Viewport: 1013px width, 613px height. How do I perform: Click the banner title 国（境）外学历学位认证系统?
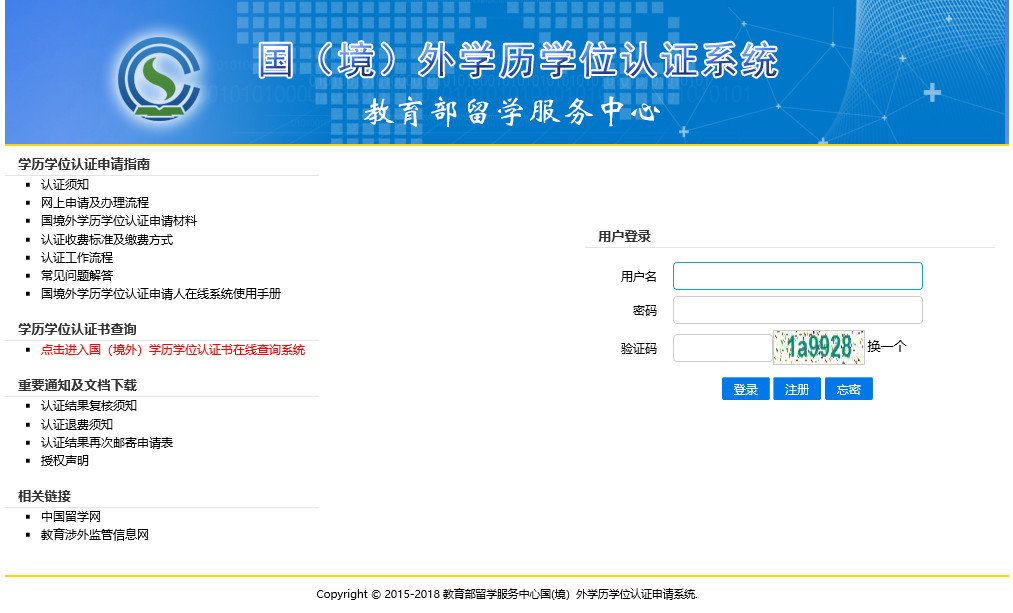click(518, 61)
